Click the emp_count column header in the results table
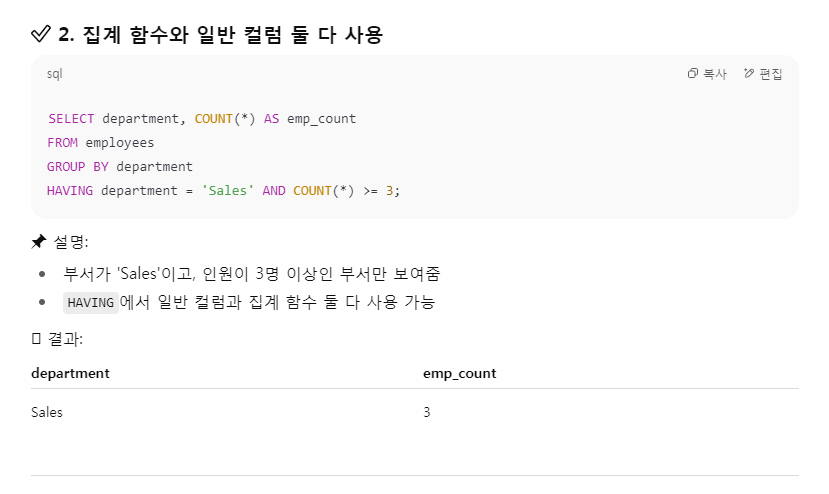Image resolution: width=829 pixels, height=494 pixels. tap(459, 373)
